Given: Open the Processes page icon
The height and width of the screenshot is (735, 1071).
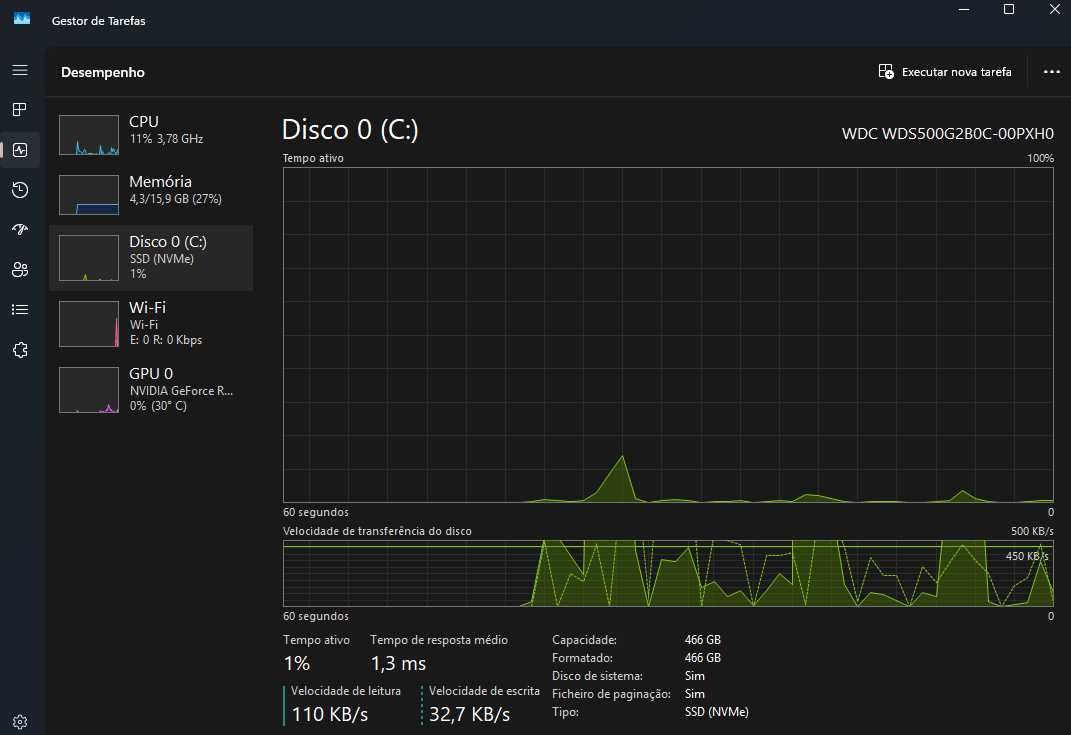Looking at the screenshot, I should click(20, 109).
